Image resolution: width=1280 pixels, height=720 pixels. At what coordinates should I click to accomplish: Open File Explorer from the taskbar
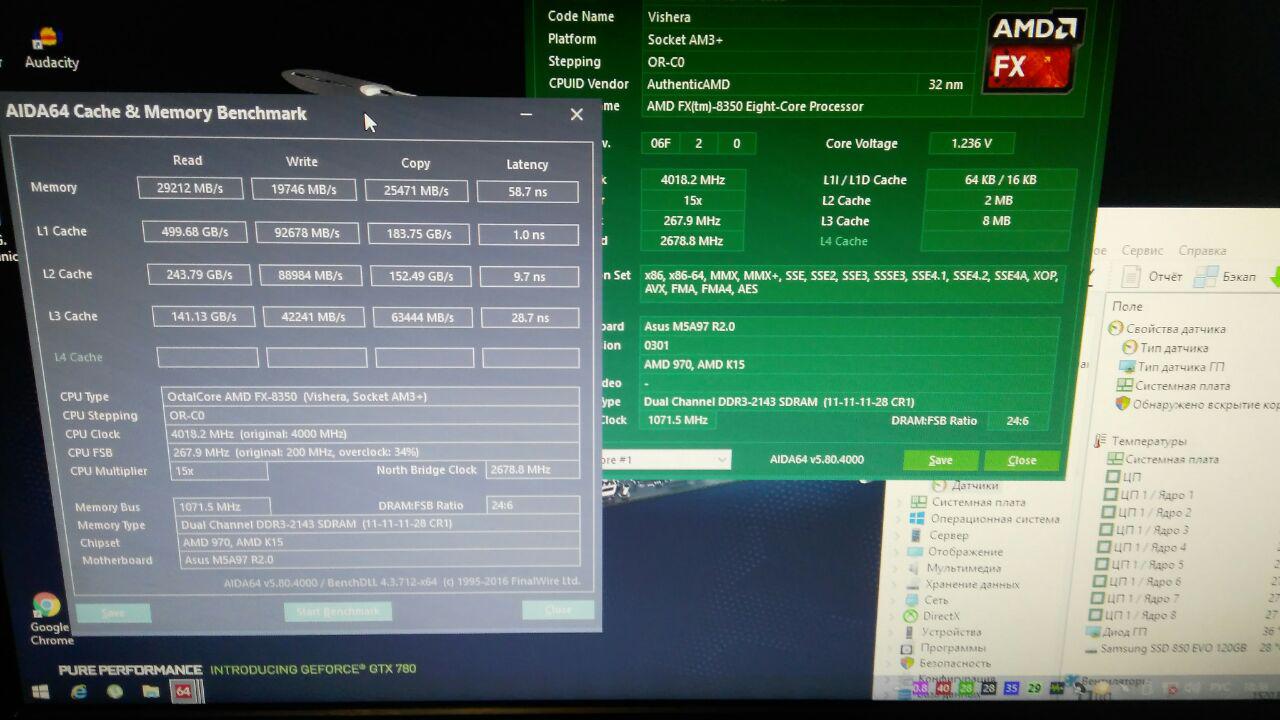(150, 691)
